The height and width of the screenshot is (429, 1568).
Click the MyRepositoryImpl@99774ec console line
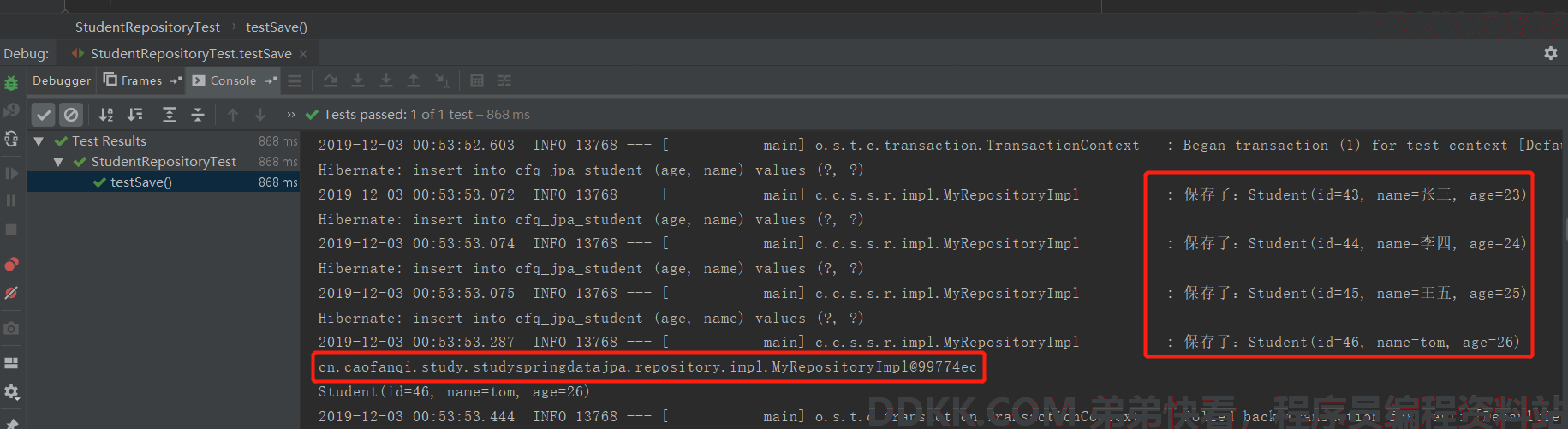(647, 366)
